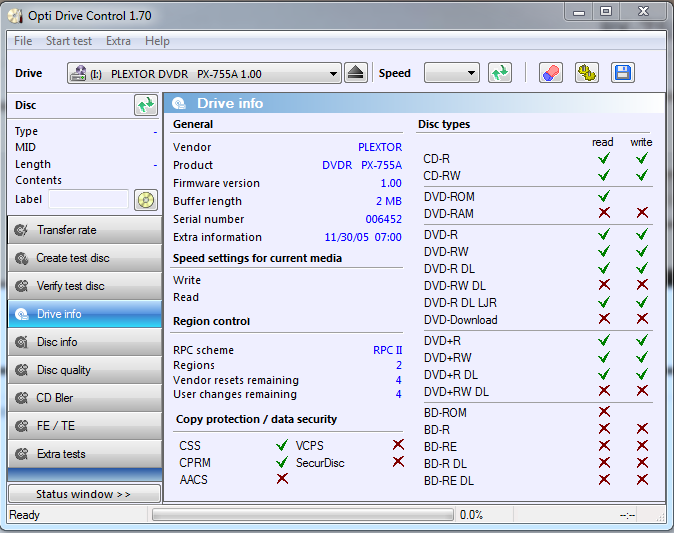The width and height of the screenshot is (674, 533).
Task: Click the CPRM supported checkmark
Action: coord(282,462)
